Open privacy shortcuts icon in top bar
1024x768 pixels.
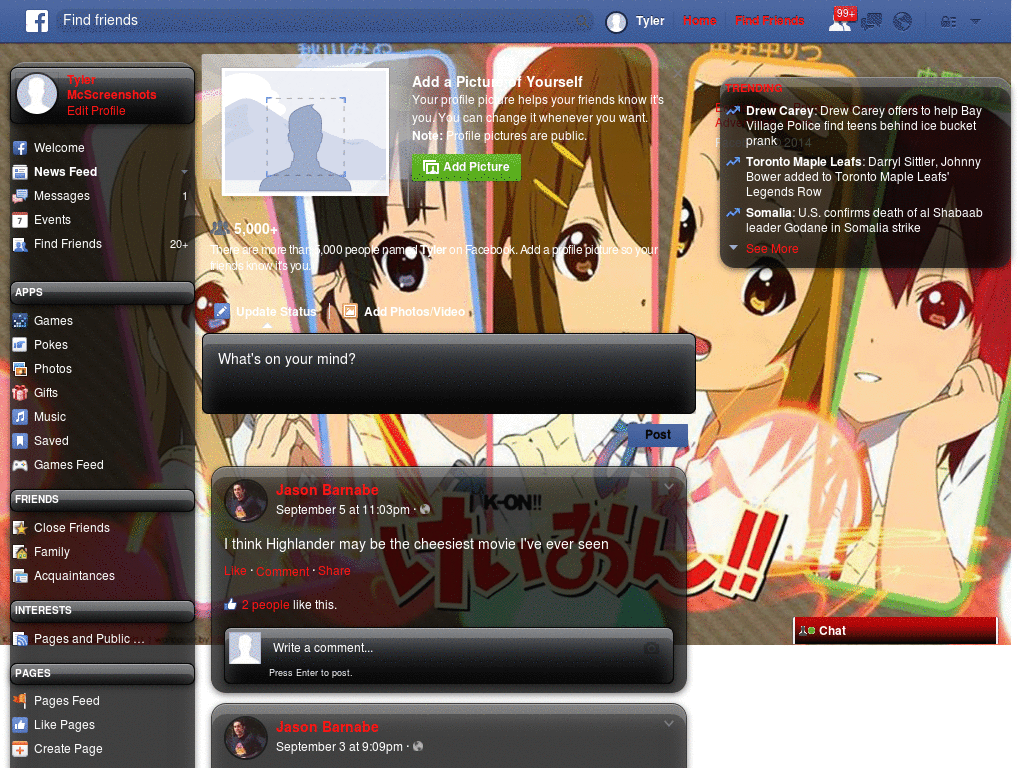tap(948, 22)
